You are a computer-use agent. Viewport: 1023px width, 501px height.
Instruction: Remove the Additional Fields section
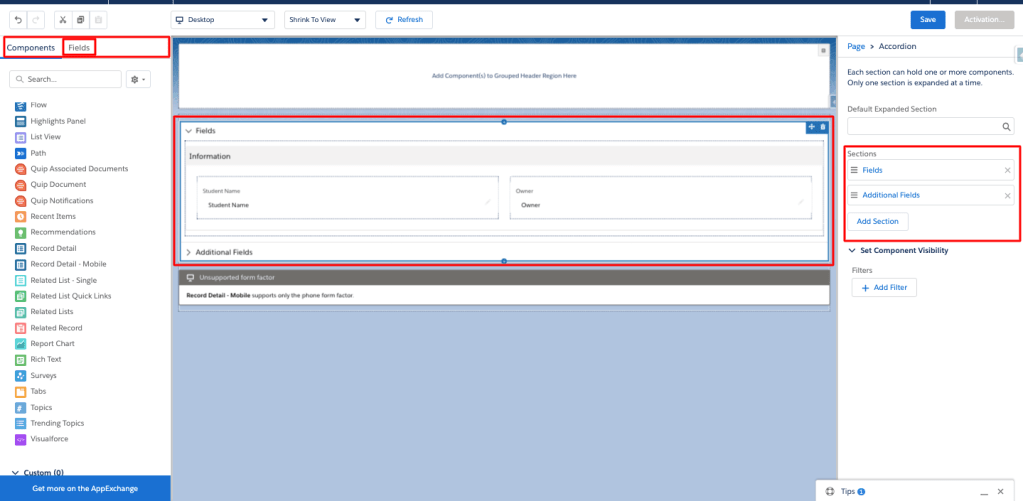[1007, 196]
